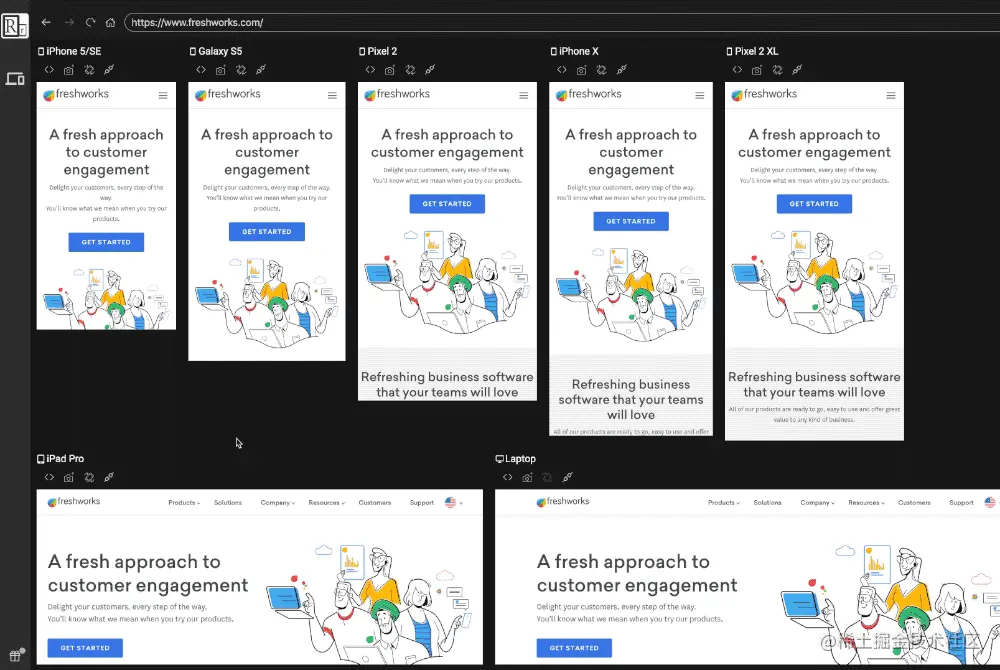The height and width of the screenshot is (670, 1000).
Task: Open the language flag dropdown in iPad Pro
Action: click(454, 502)
